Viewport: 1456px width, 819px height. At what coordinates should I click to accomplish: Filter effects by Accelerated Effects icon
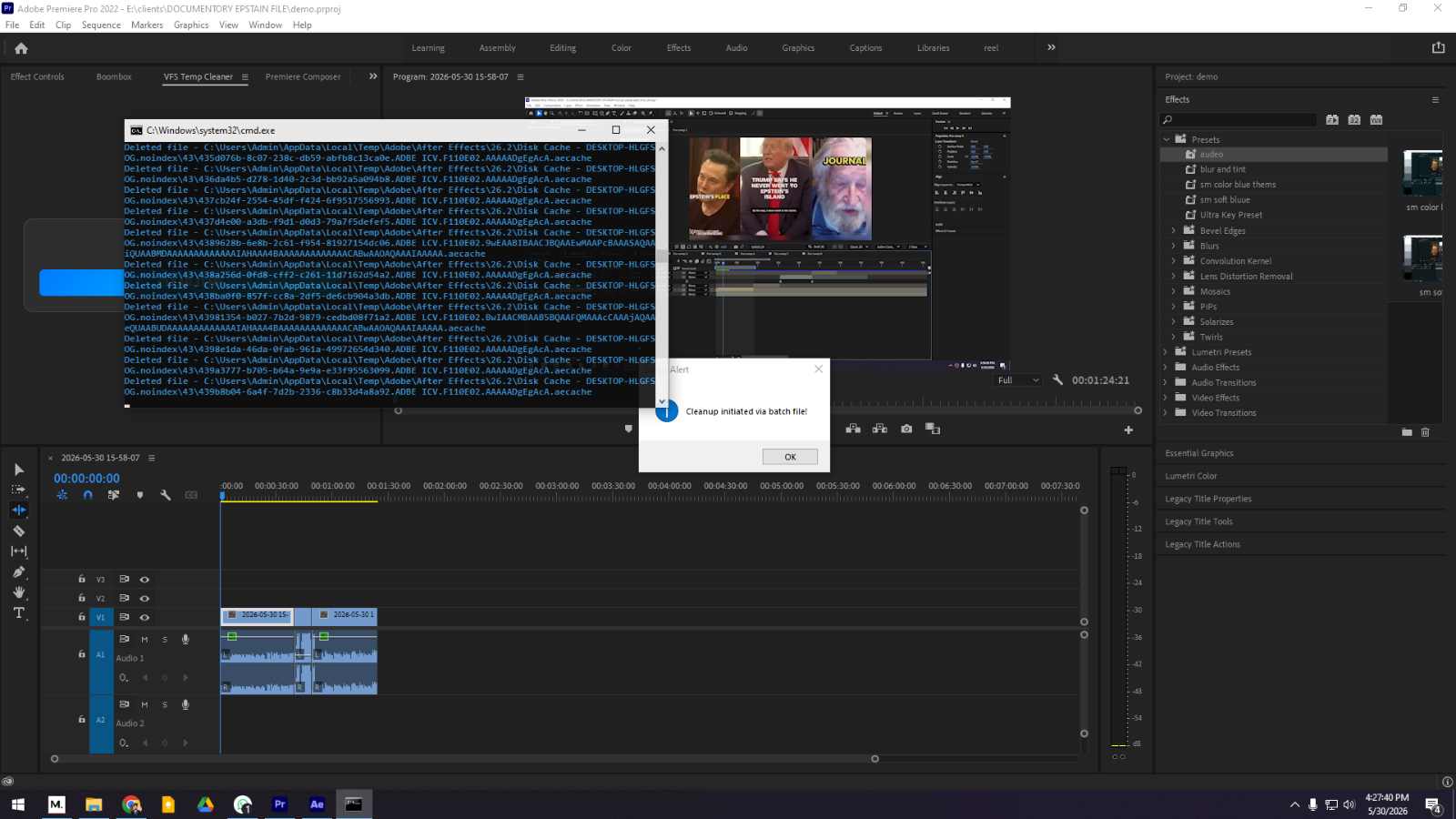click(1332, 120)
